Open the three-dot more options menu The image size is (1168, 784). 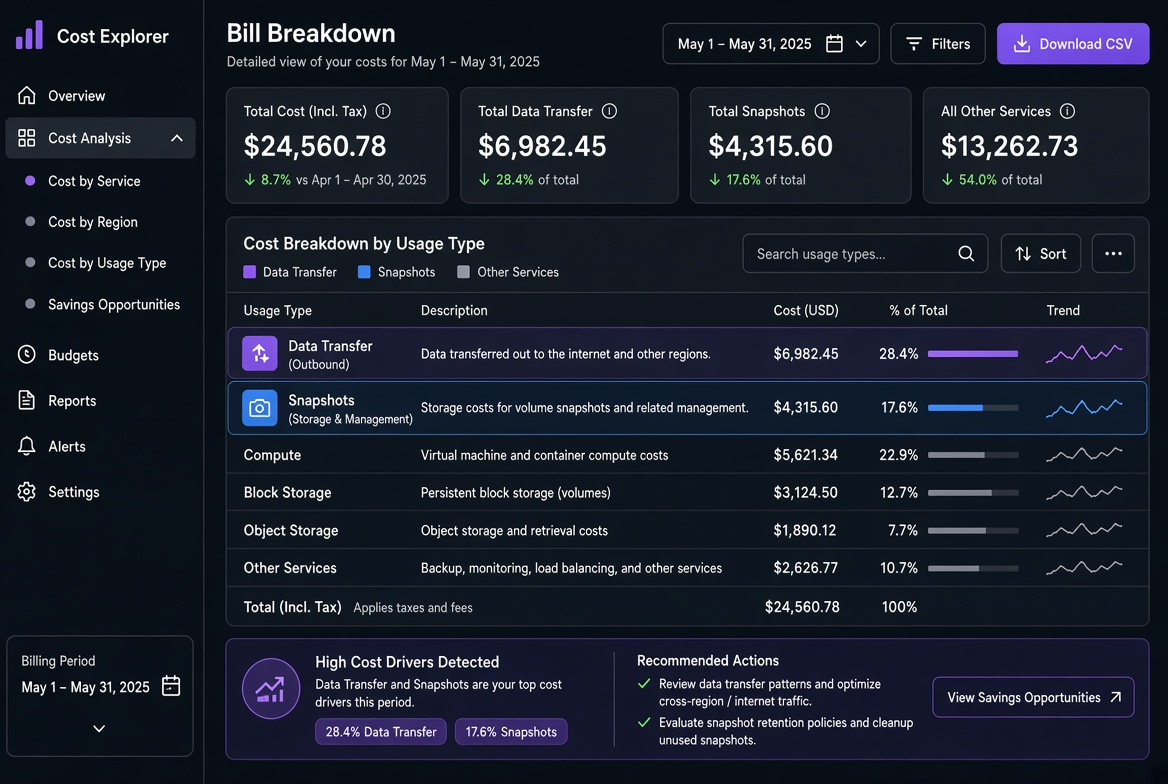[1113, 253]
